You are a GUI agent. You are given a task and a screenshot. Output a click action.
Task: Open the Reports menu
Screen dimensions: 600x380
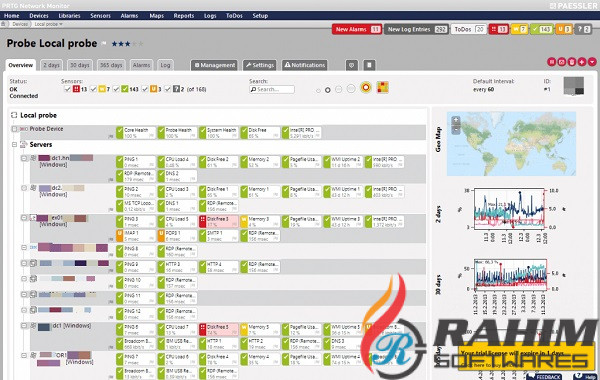point(184,16)
